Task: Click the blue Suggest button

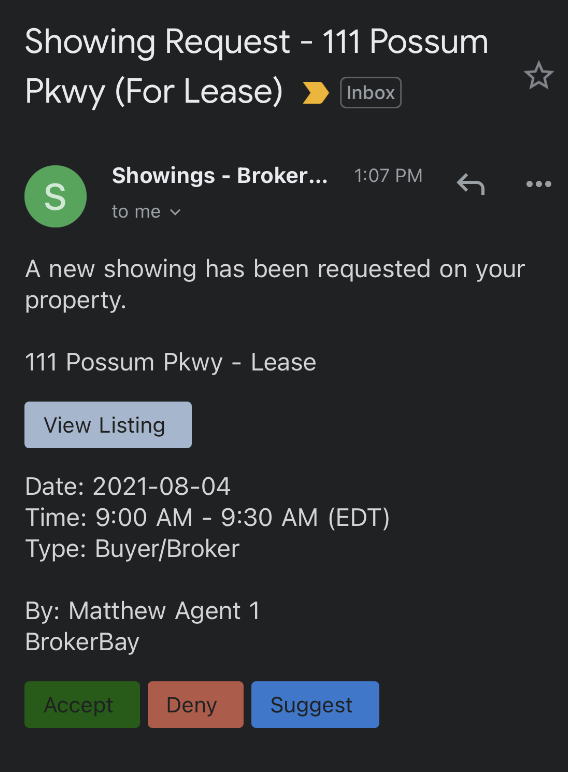Action: tap(315, 704)
